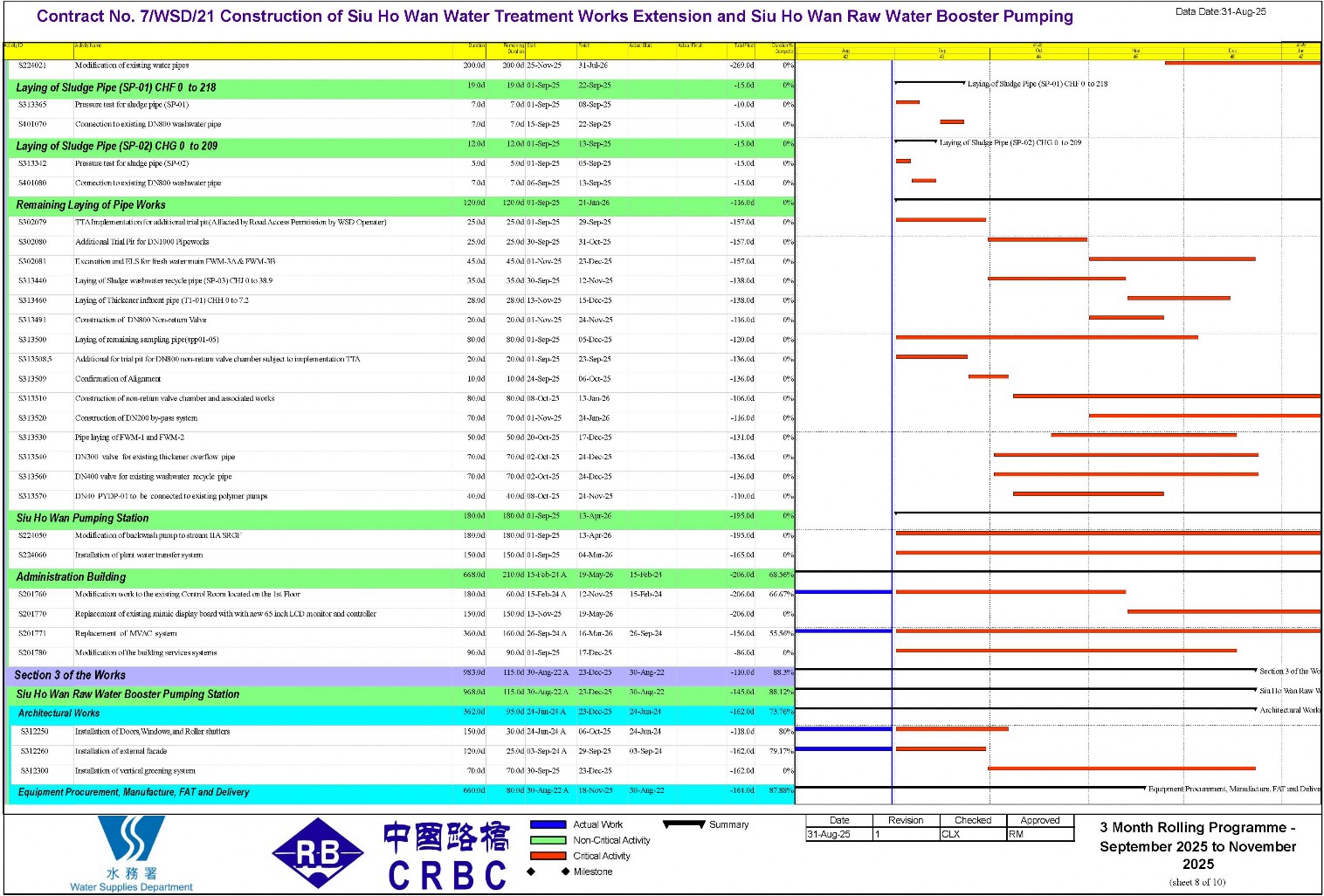Select "Confirmation of Alignment" activity name
The image size is (1324, 896).
(118, 379)
